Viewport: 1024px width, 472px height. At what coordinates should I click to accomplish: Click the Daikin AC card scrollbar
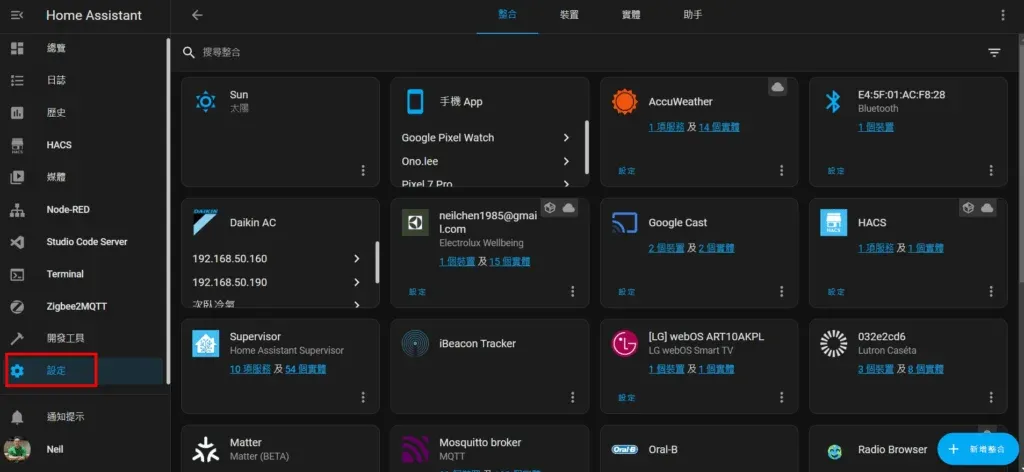(x=377, y=262)
